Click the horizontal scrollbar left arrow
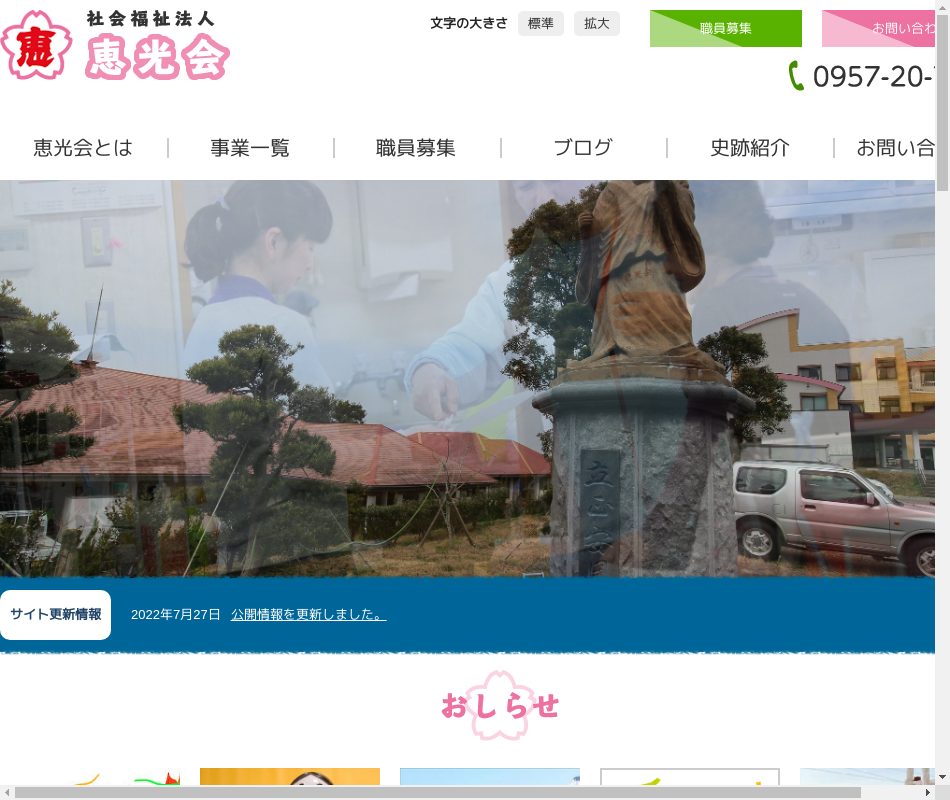Viewport: 950px width, 800px height. click(7, 792)
